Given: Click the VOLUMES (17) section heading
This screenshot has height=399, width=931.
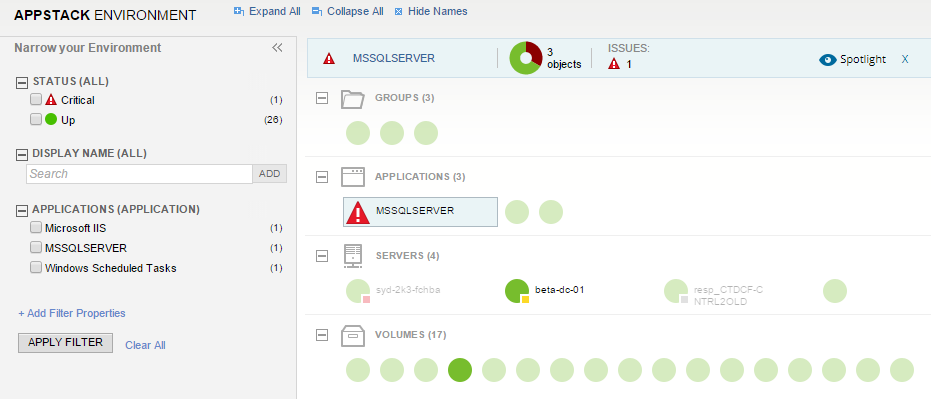Looking at the screenshot, I should (410, 335).
